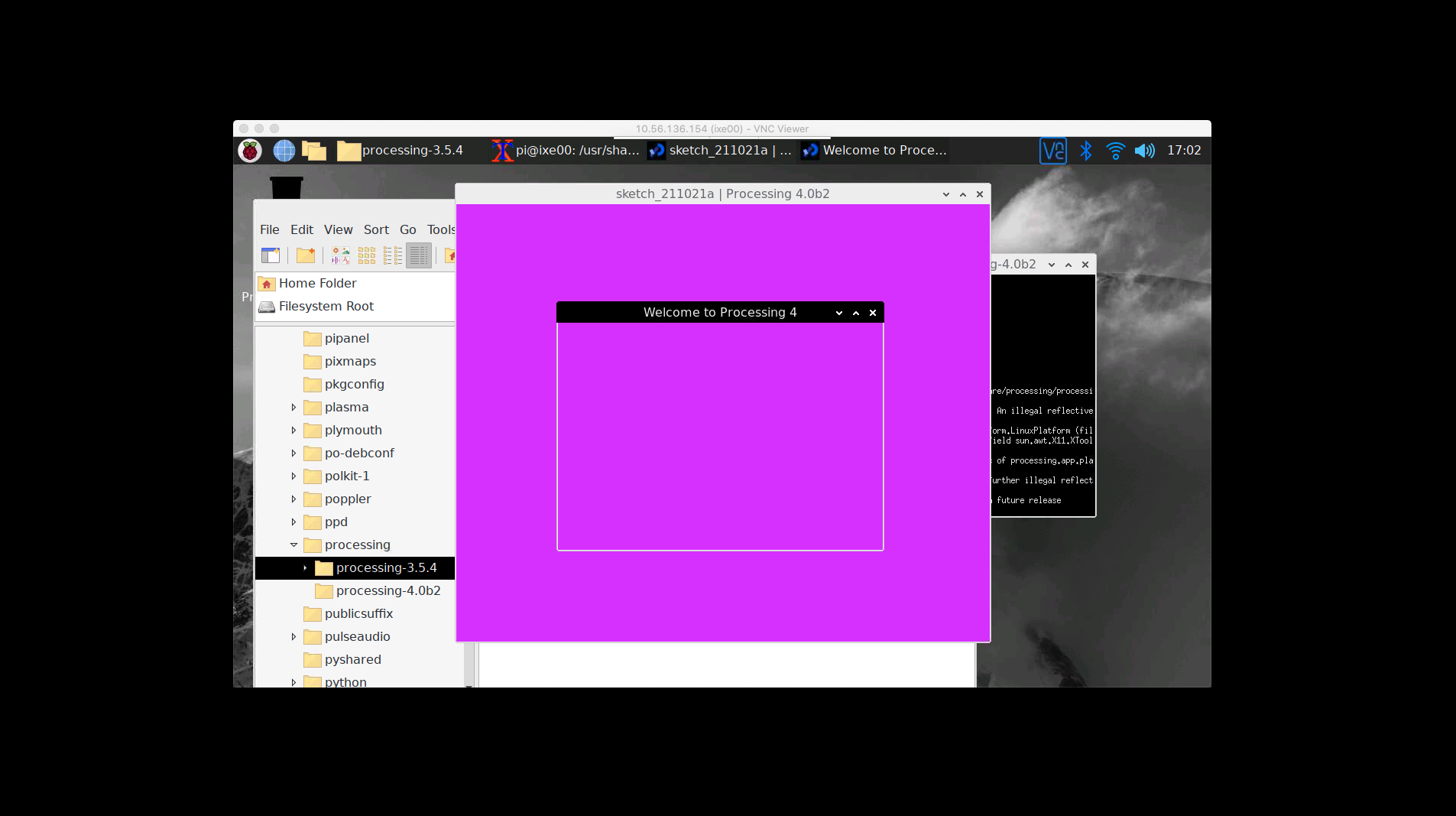Click the volume icon in the system tray
Screen dimensions: 1456x816
(1145, 150)
